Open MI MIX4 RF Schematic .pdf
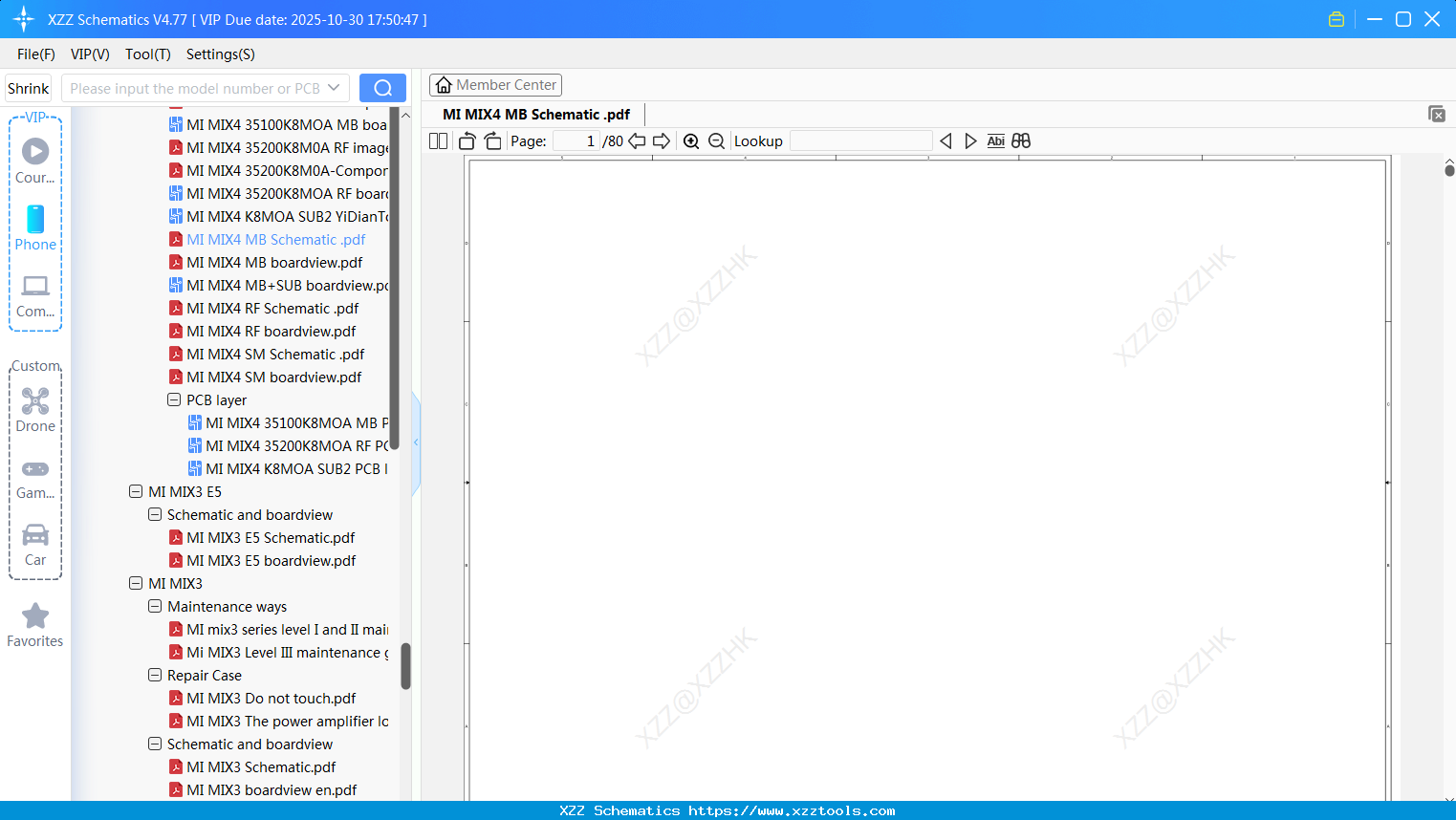This screenshot has width=1456, height=820. pos(272,308)
